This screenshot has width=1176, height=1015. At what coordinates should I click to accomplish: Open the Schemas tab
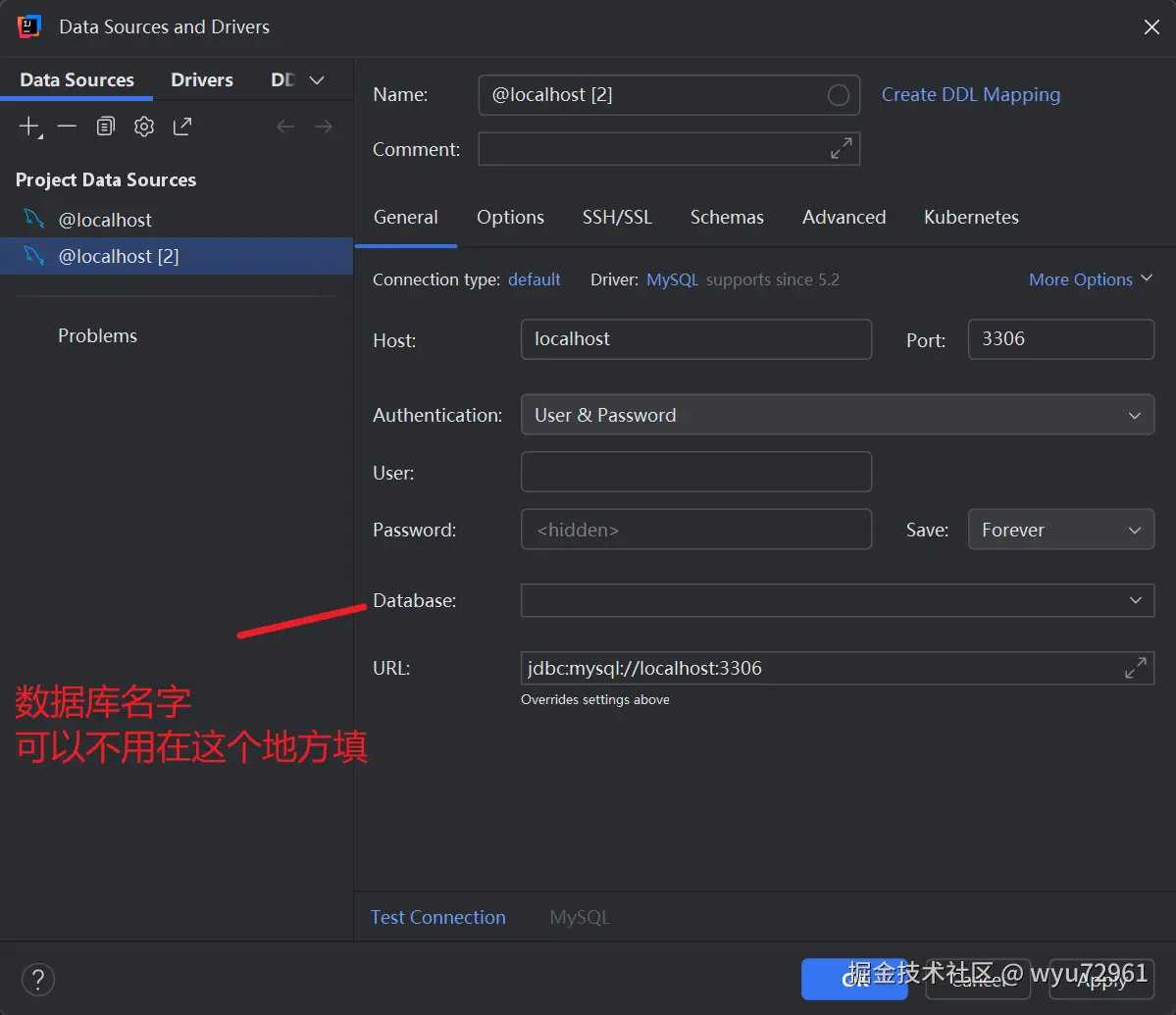[x=727, y=218]
